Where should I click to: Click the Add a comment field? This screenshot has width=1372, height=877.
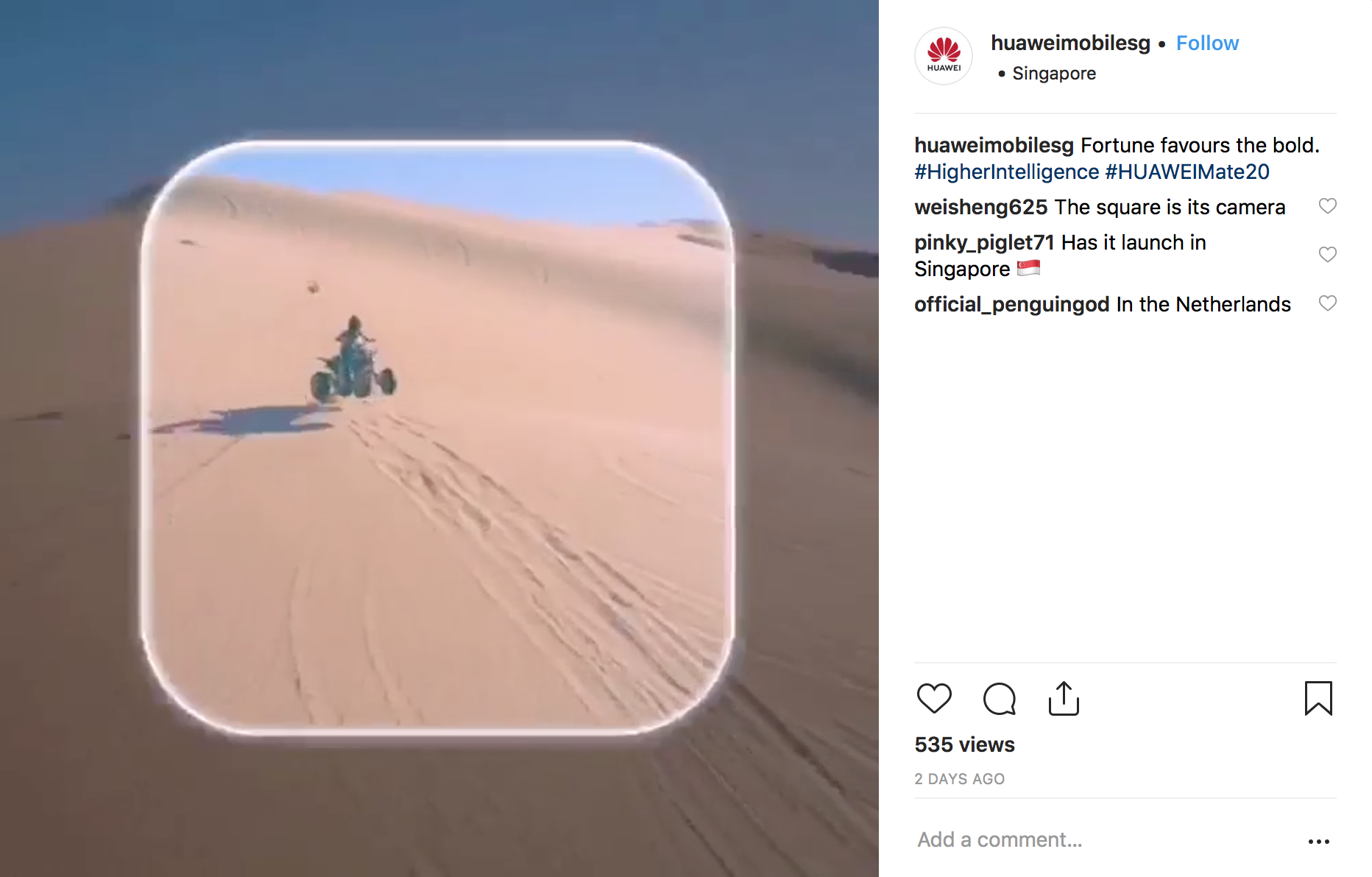click(x=1104, y=839)
